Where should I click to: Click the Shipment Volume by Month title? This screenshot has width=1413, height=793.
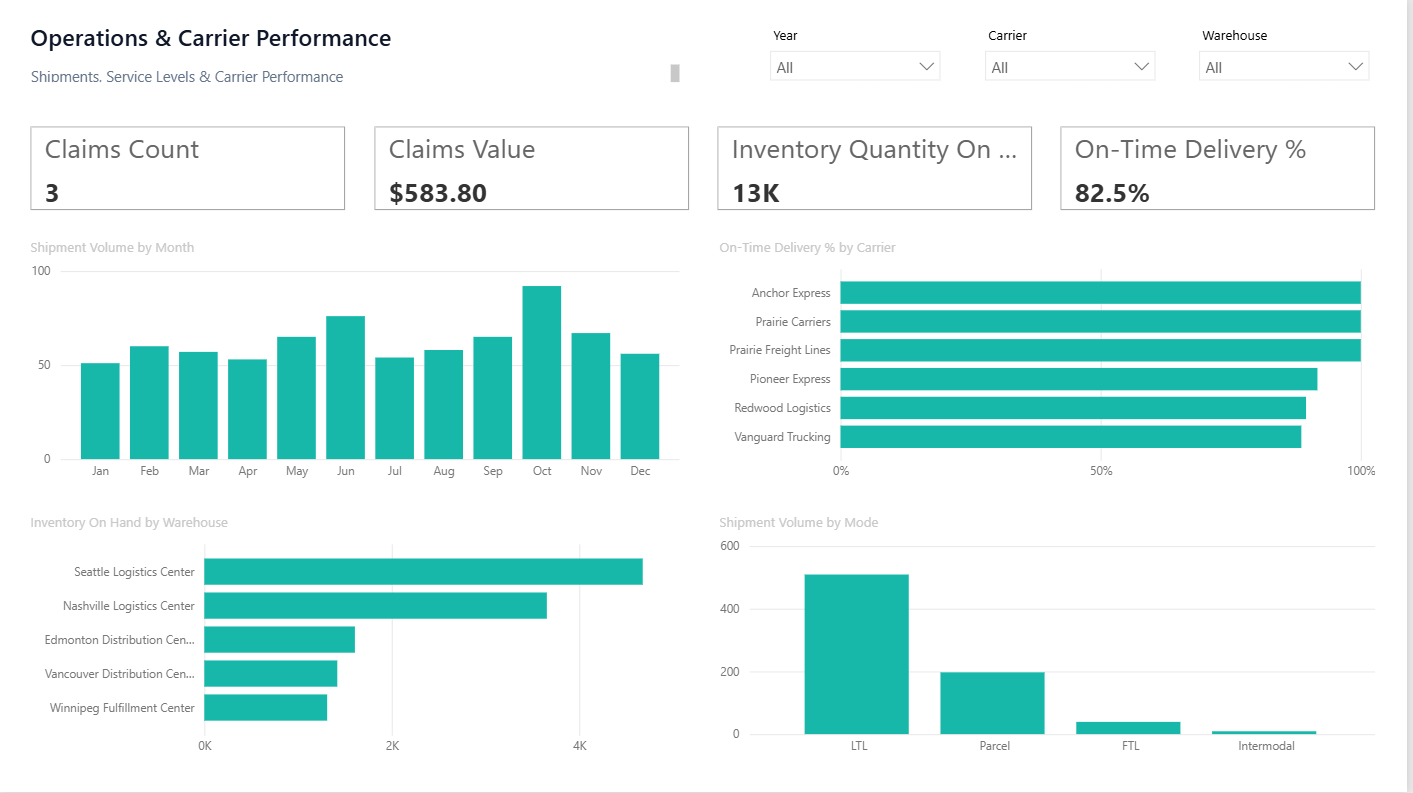click(x=112, y=247)
